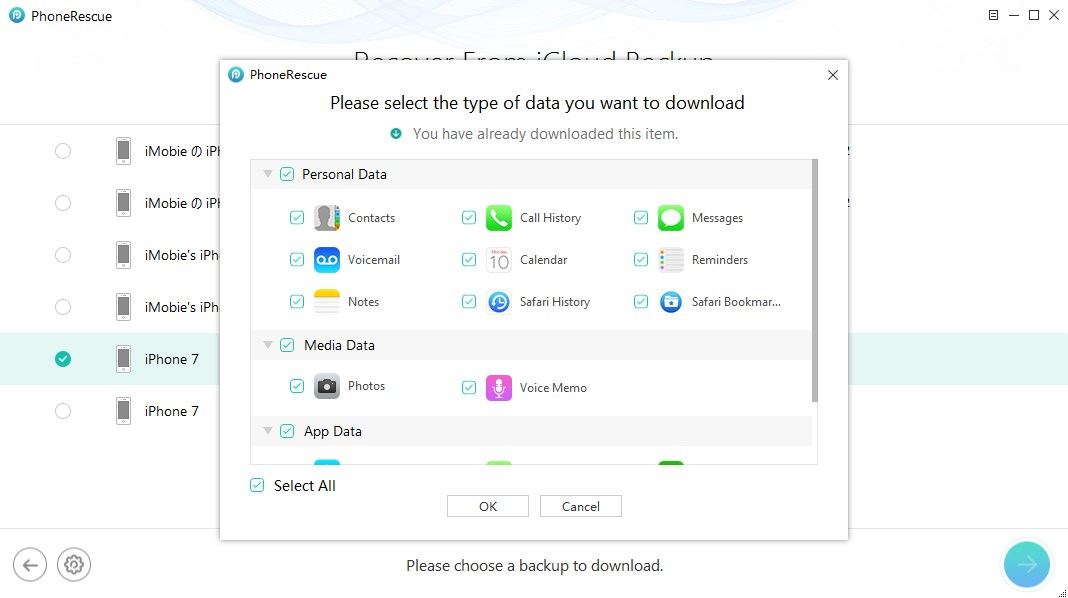Confirm the selection with OK
This screenshot has height=598, width=1068.
488,506
